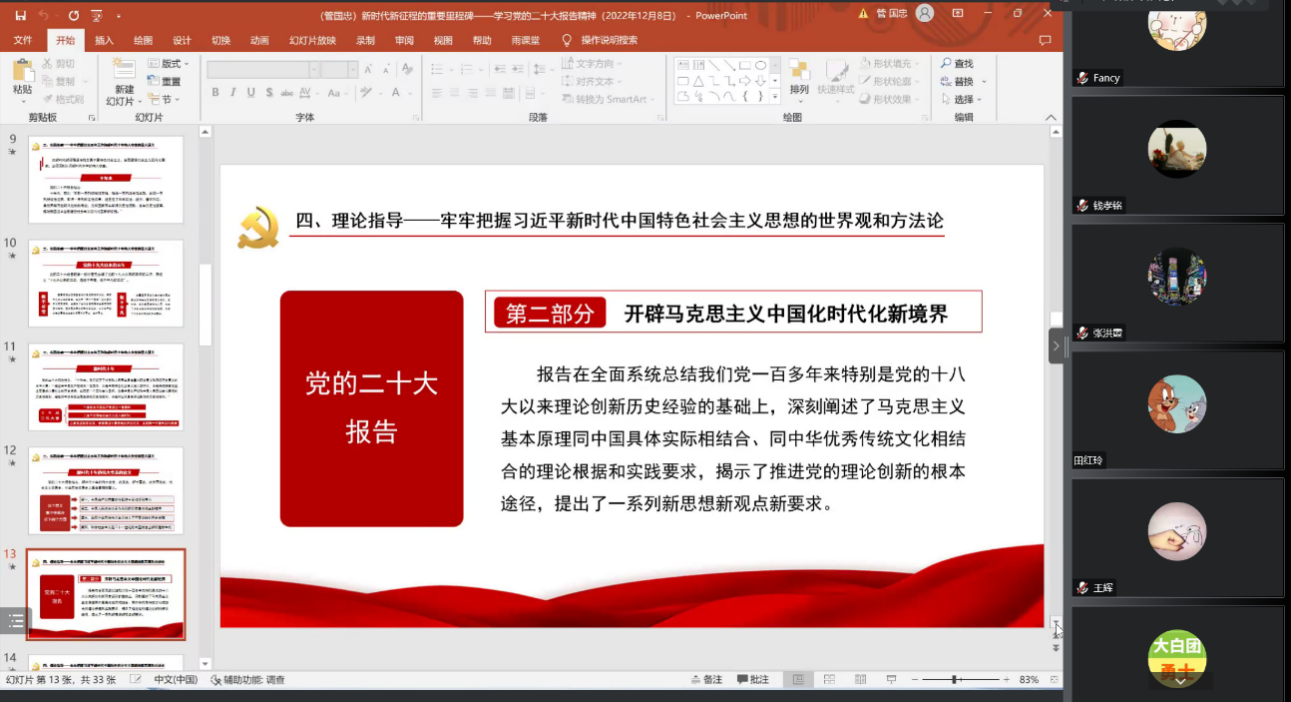Select the oval shape in shapes gallery
This screenshot has height=702, width=1291.
[x=760, y=65]
